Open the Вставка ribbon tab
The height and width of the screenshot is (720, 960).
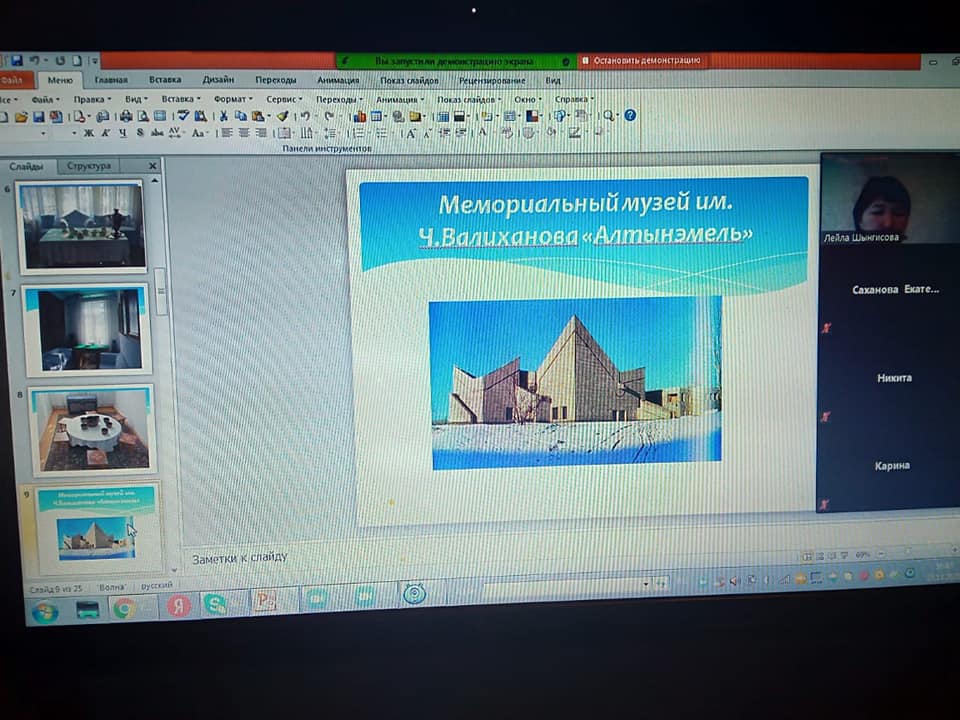pyautogui.click(x=165, y=80)
